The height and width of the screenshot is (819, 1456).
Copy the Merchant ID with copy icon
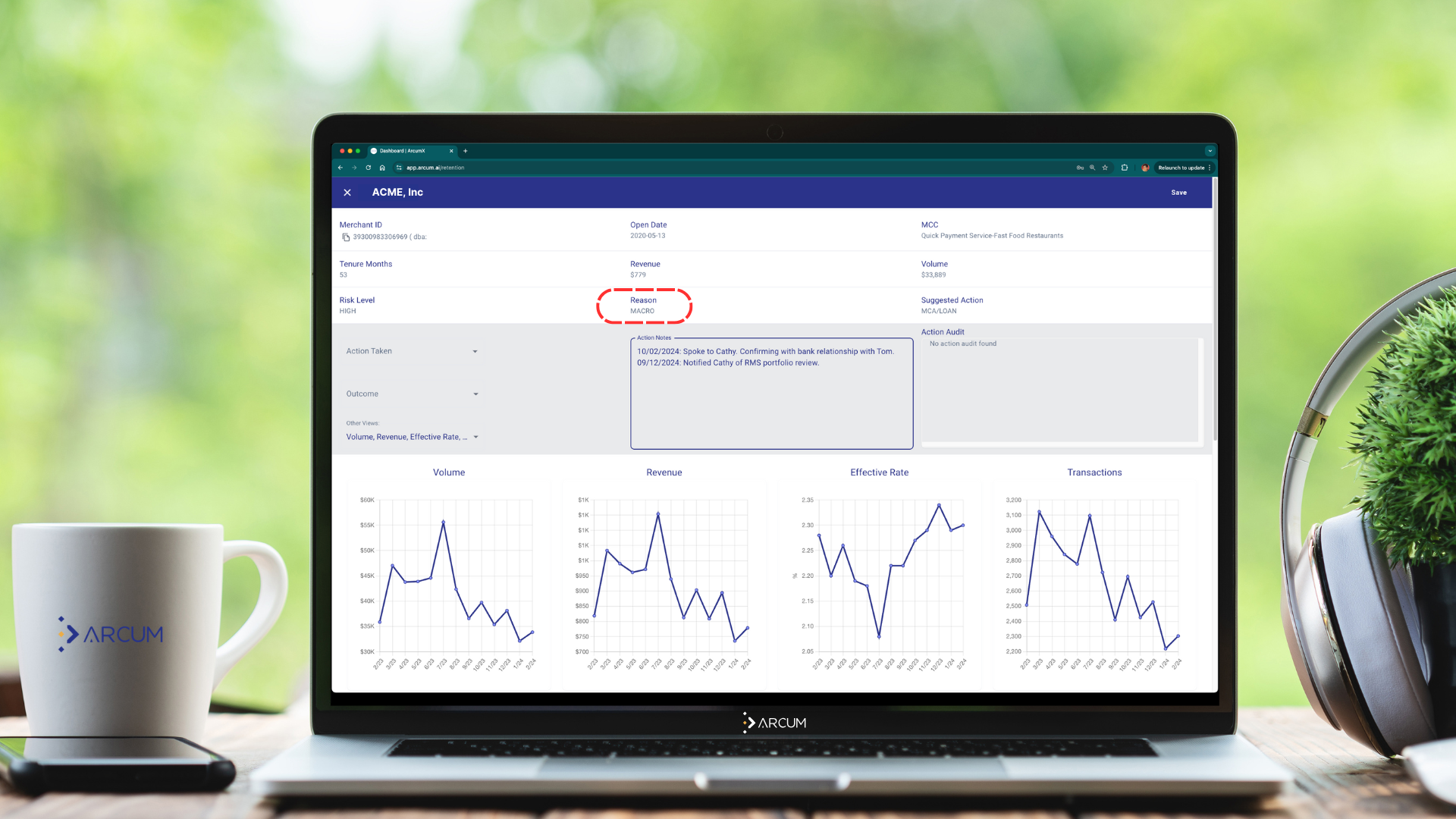click(346, 237)
